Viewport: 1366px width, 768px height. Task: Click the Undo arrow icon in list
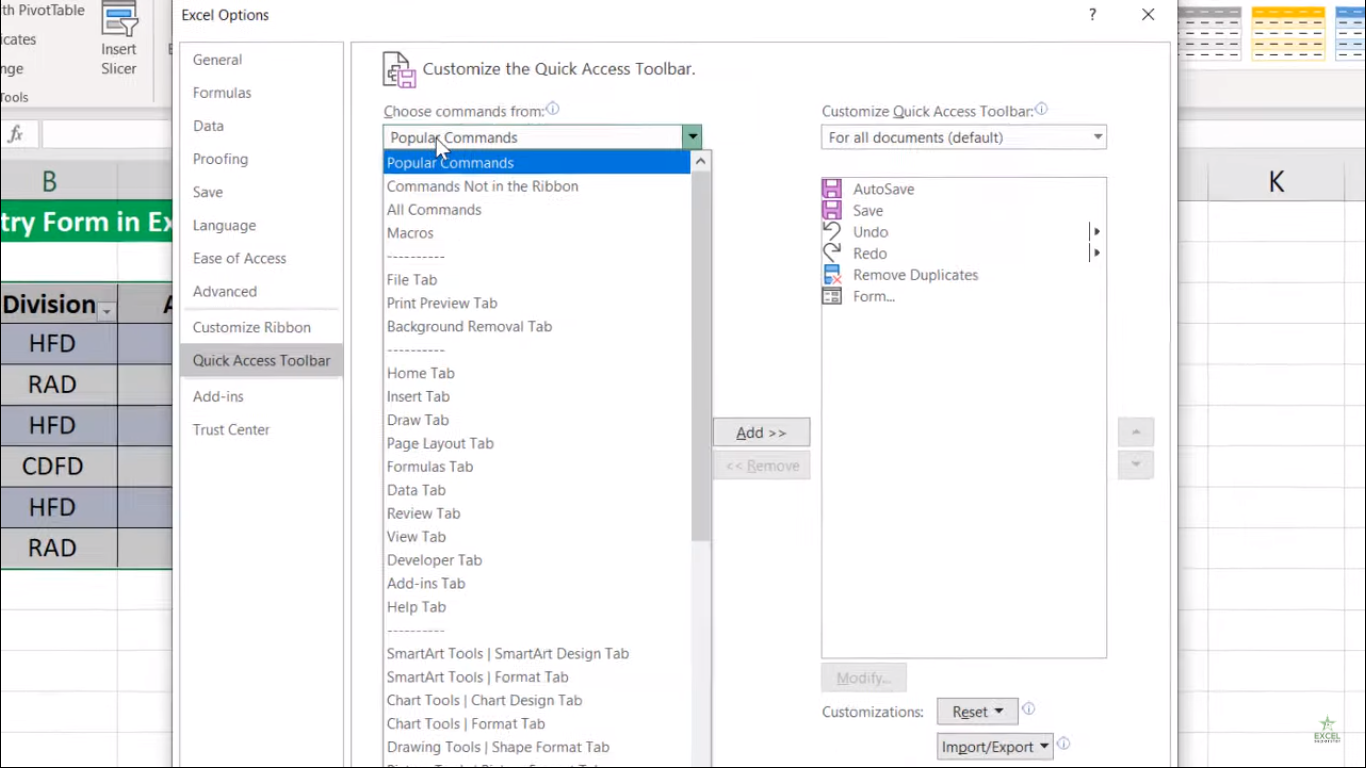(832, 232)
